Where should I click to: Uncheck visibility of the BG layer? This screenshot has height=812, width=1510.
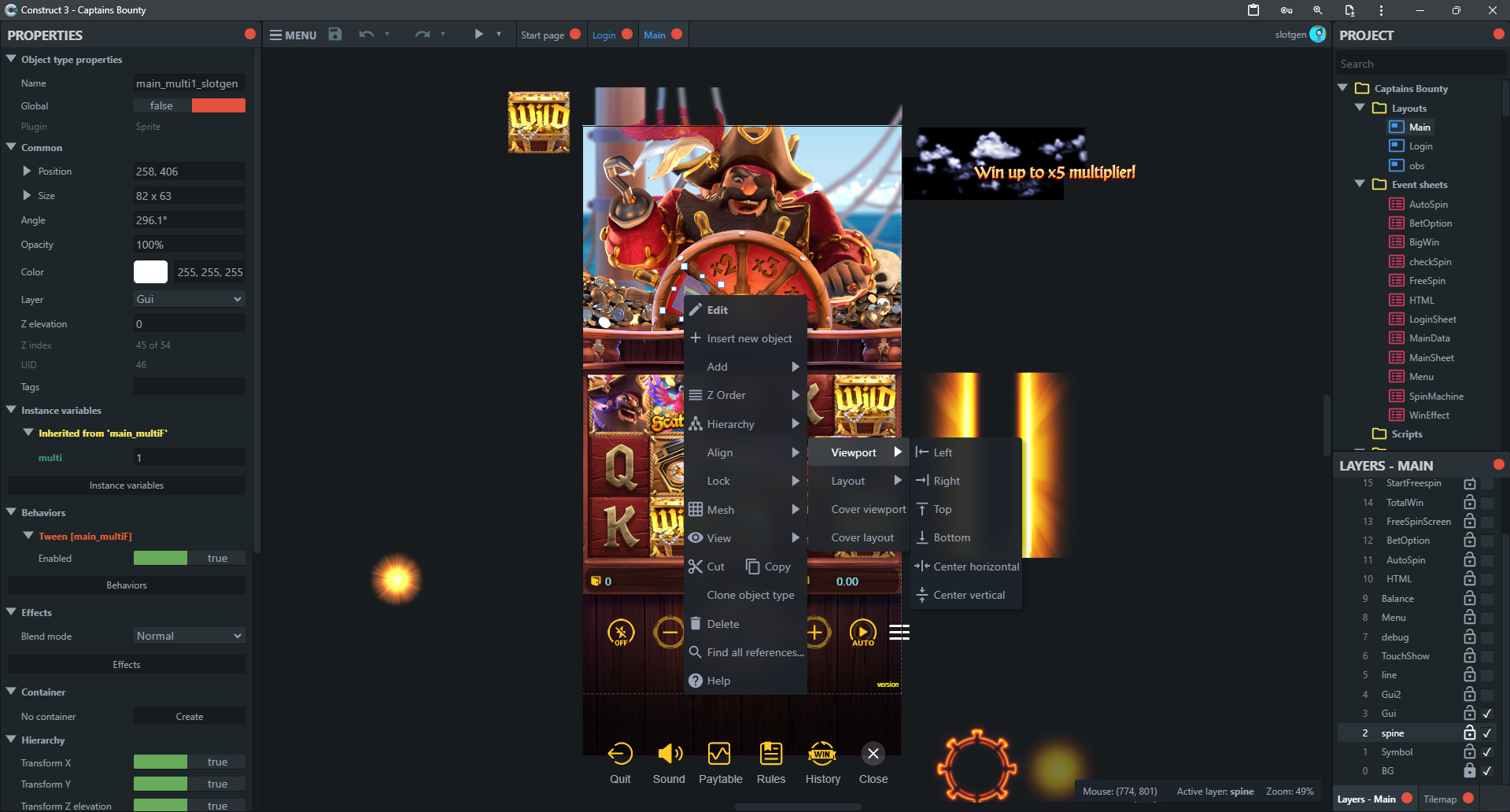coord(1487,771)
